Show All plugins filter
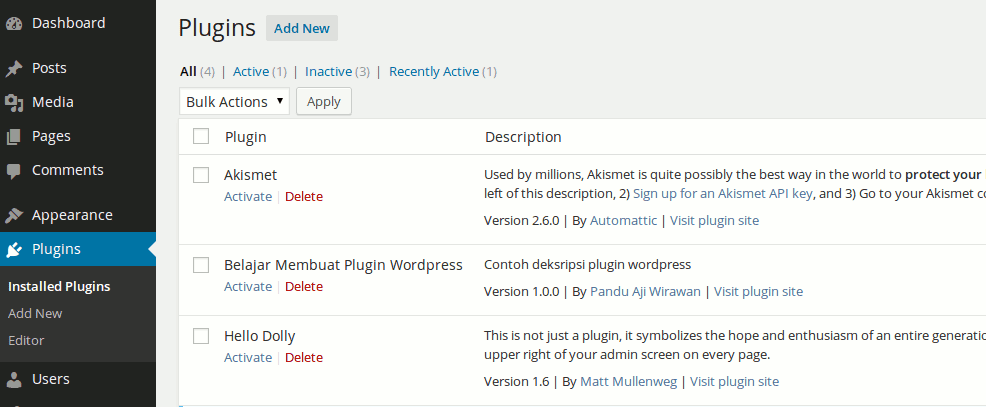 point(188,72)
